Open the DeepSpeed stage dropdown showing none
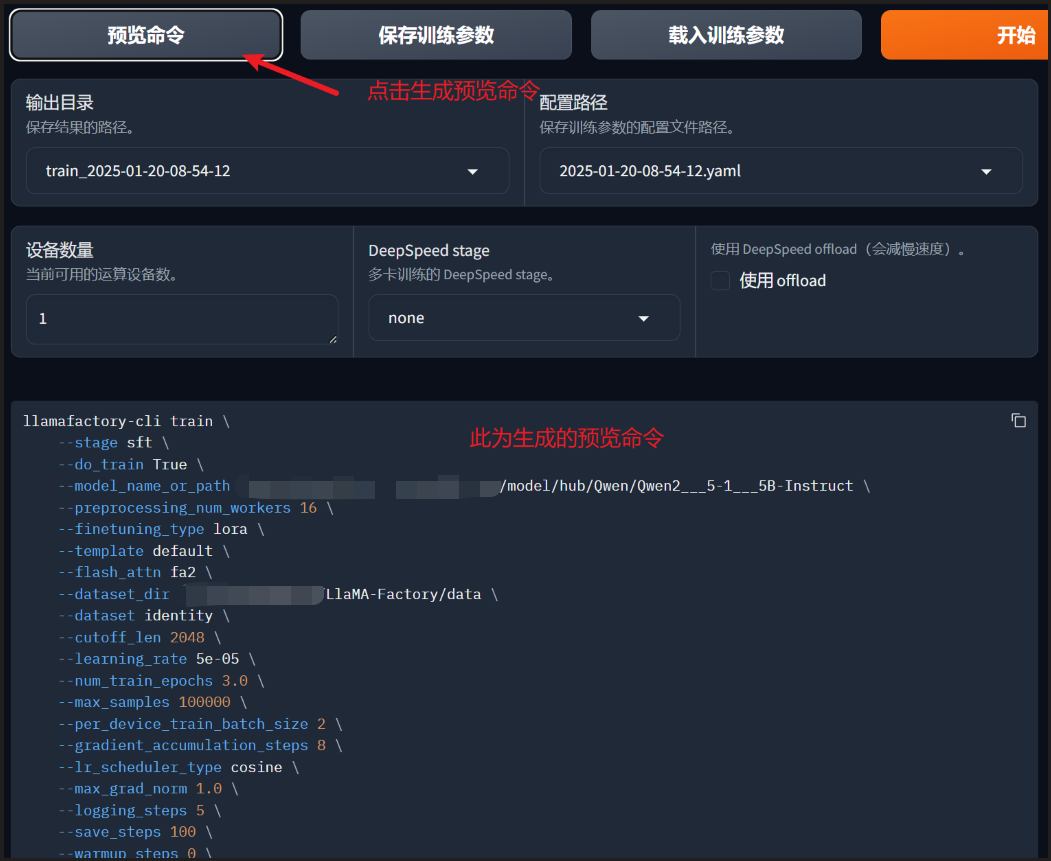 524,318
